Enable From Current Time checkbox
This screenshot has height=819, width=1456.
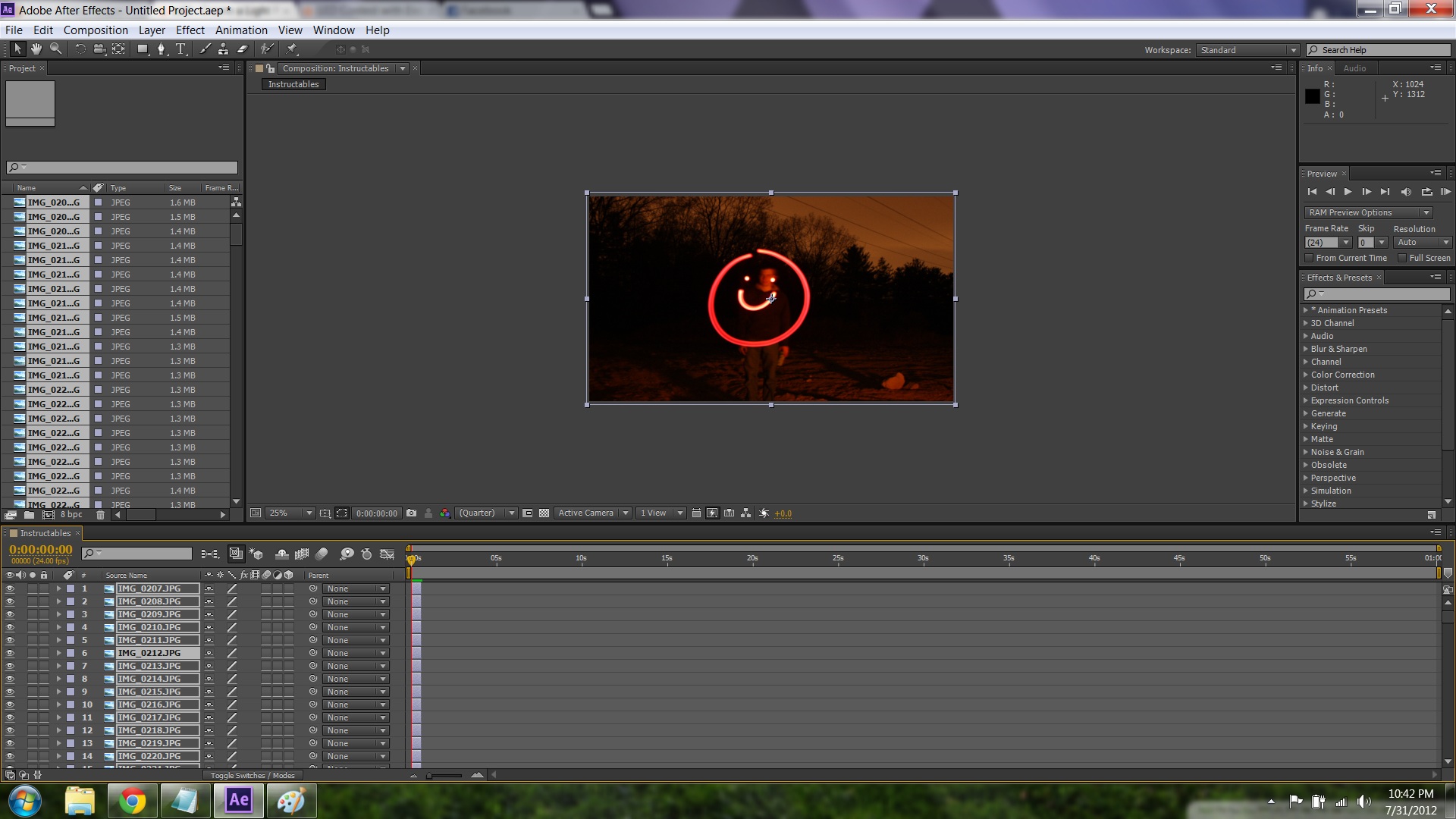(1309, 259)
